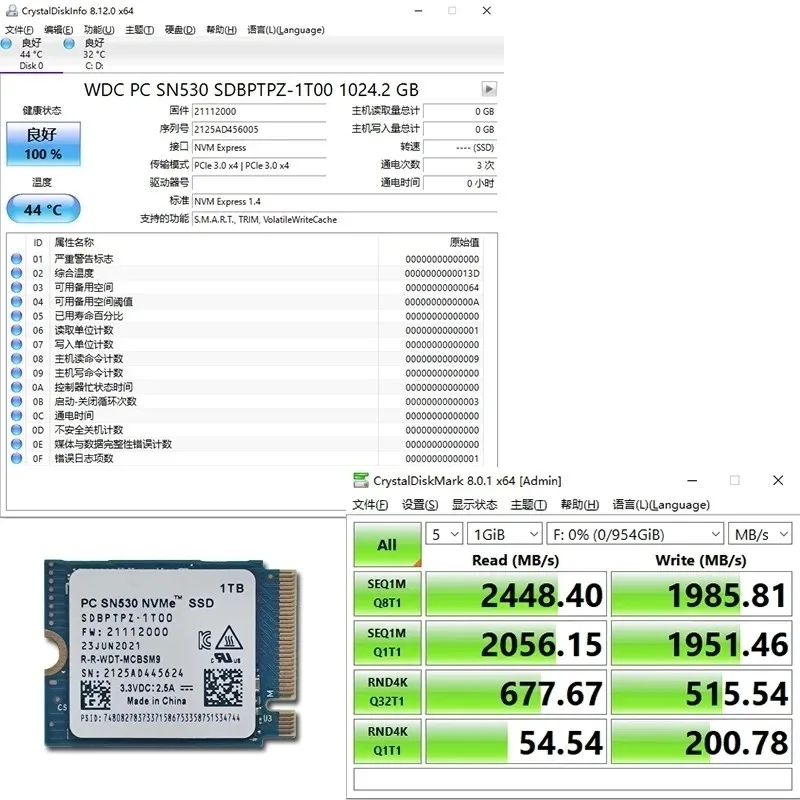Open CrystalDiskInfo 文件(F) menu
This screenshot has height=800, width=800.
19,30
